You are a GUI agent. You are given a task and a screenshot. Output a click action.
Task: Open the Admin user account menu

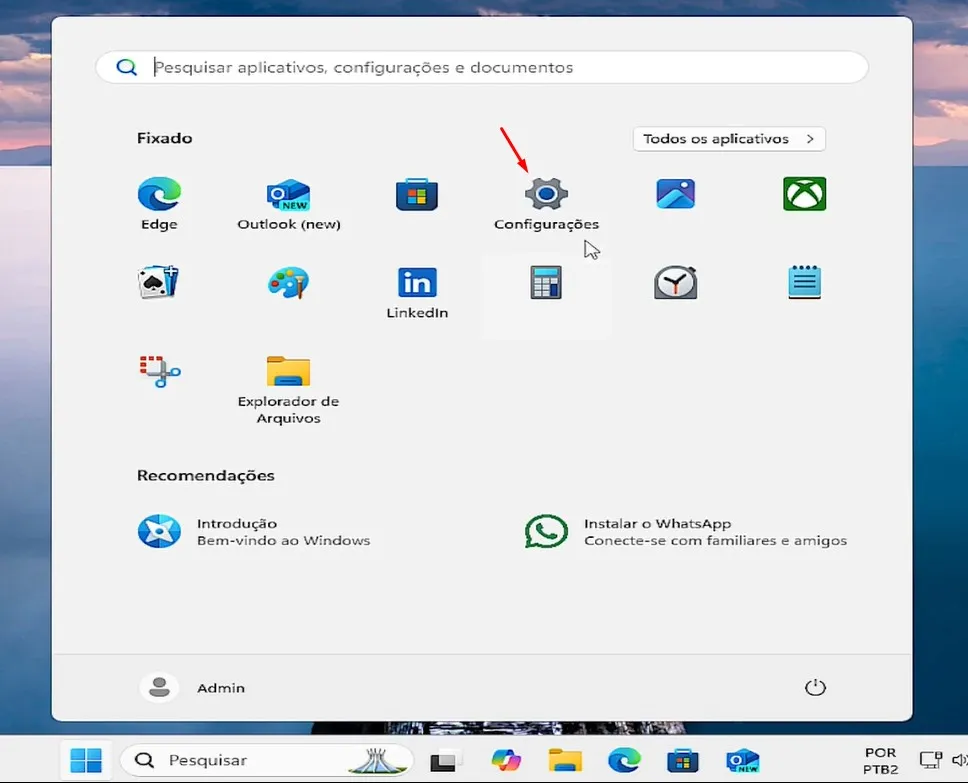click(x=195, y=687)
